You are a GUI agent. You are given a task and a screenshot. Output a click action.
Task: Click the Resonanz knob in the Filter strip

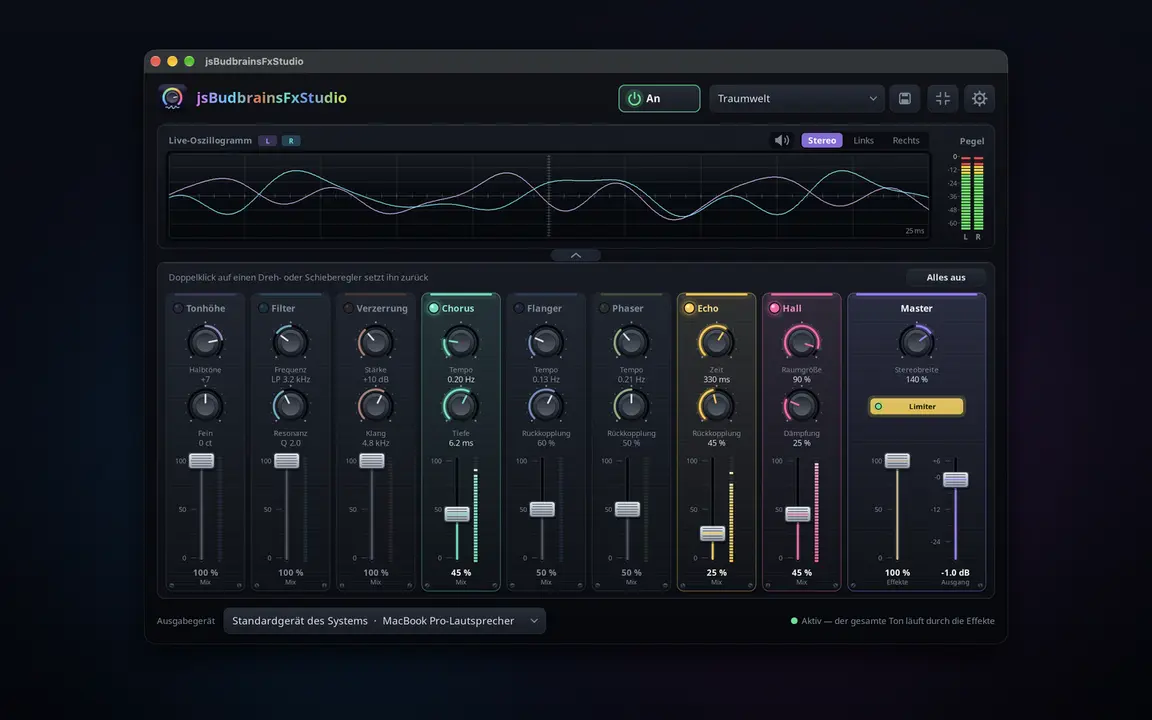[x=290, y=406]
